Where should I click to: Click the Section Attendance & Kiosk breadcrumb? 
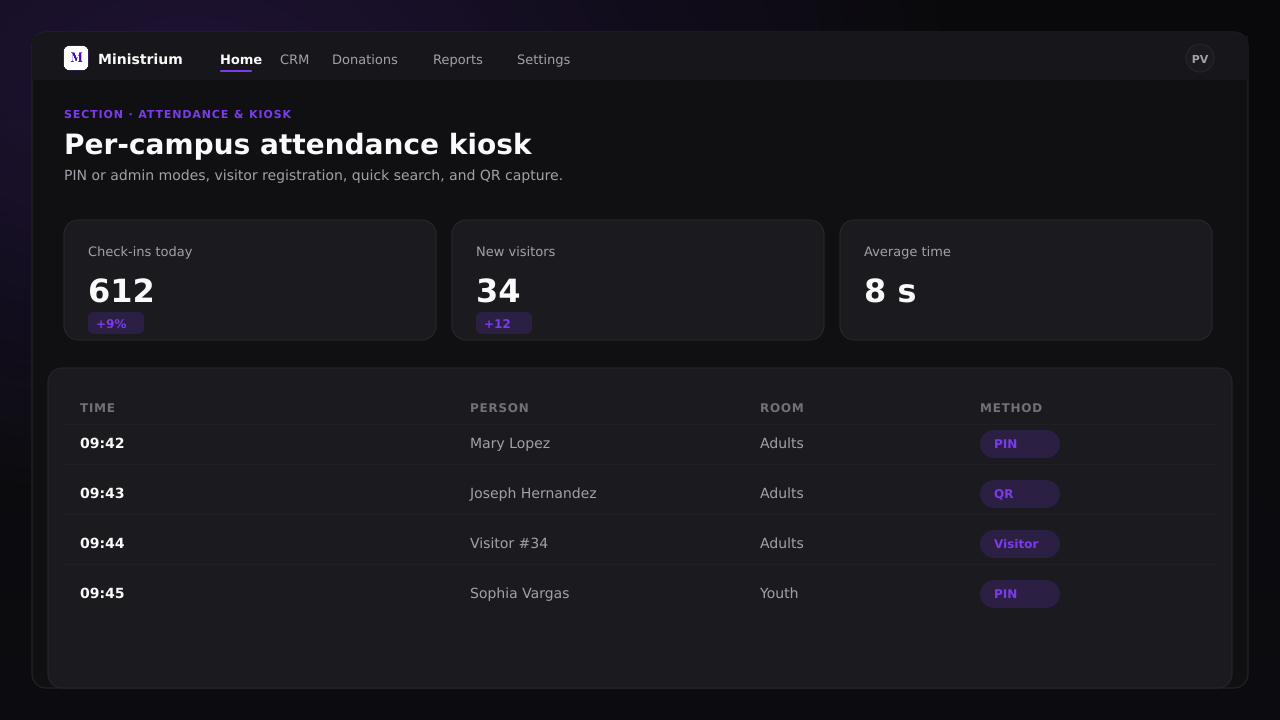178,114
